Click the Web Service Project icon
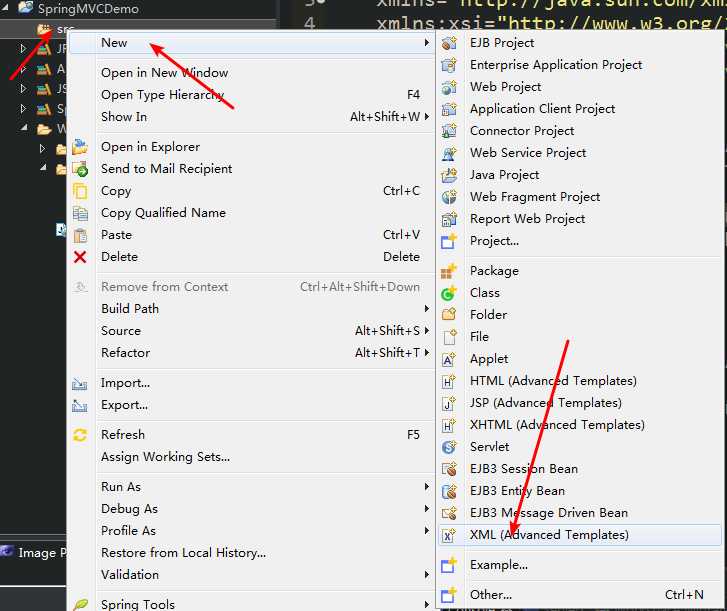This screenshot has width=727, height=611. pyautogui.click(x=449, y=153)
